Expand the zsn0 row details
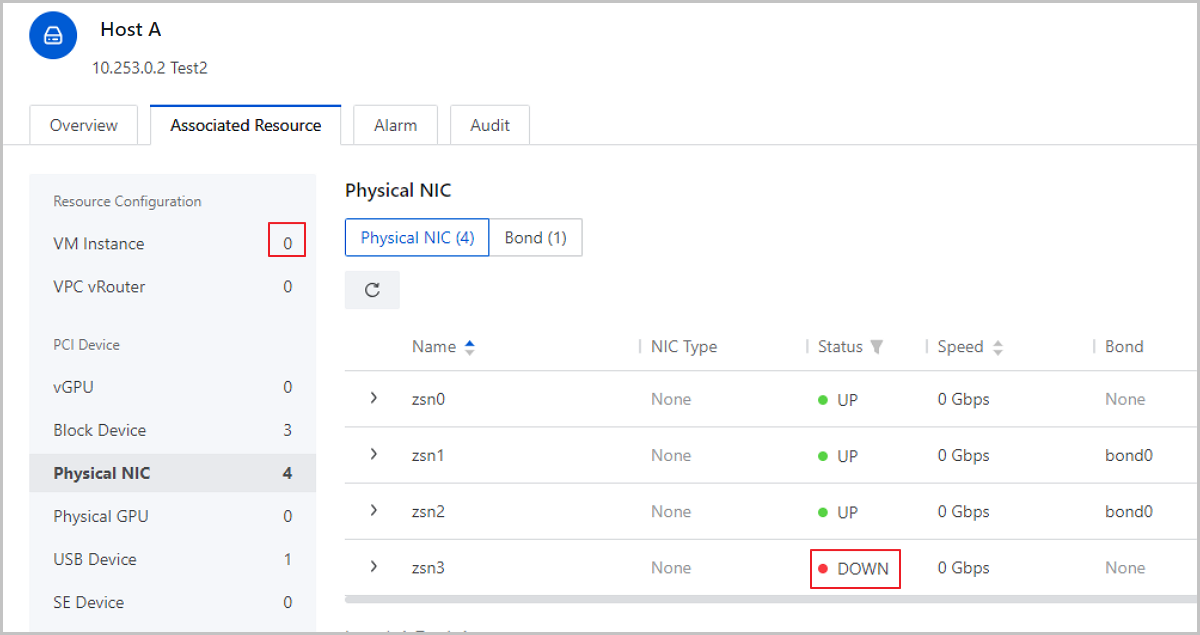The height and width of the screenshot is (635, 1200). [374, 398]
